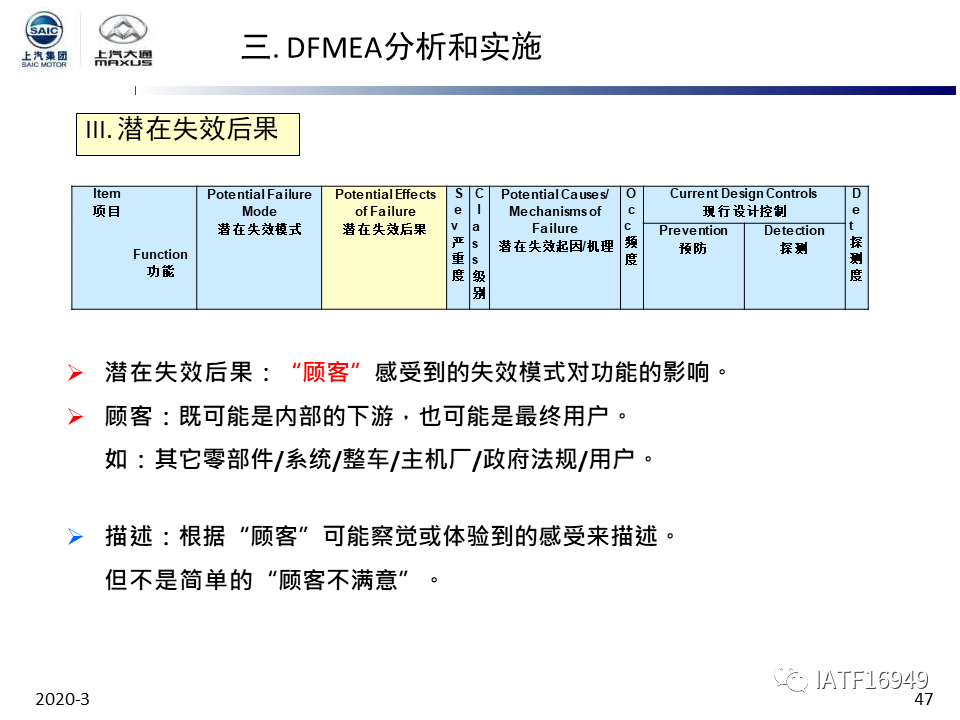The width and height of the screenshot is (960, 720).
Task: Click the blue arrow bullet beside 描述
Action: click(75, 537)
